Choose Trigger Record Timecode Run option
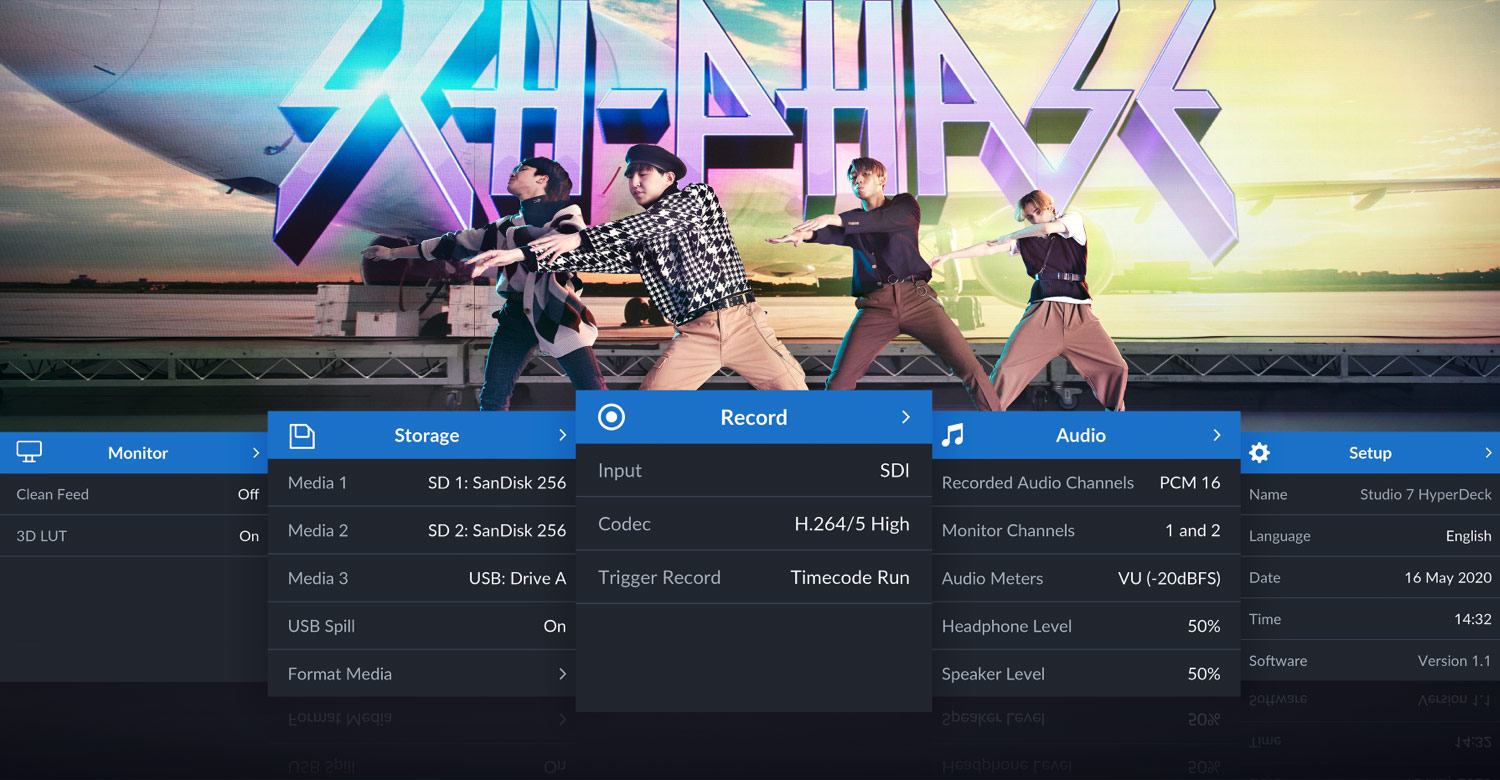This screenshot has width=1500, height=780. (753, 577)
